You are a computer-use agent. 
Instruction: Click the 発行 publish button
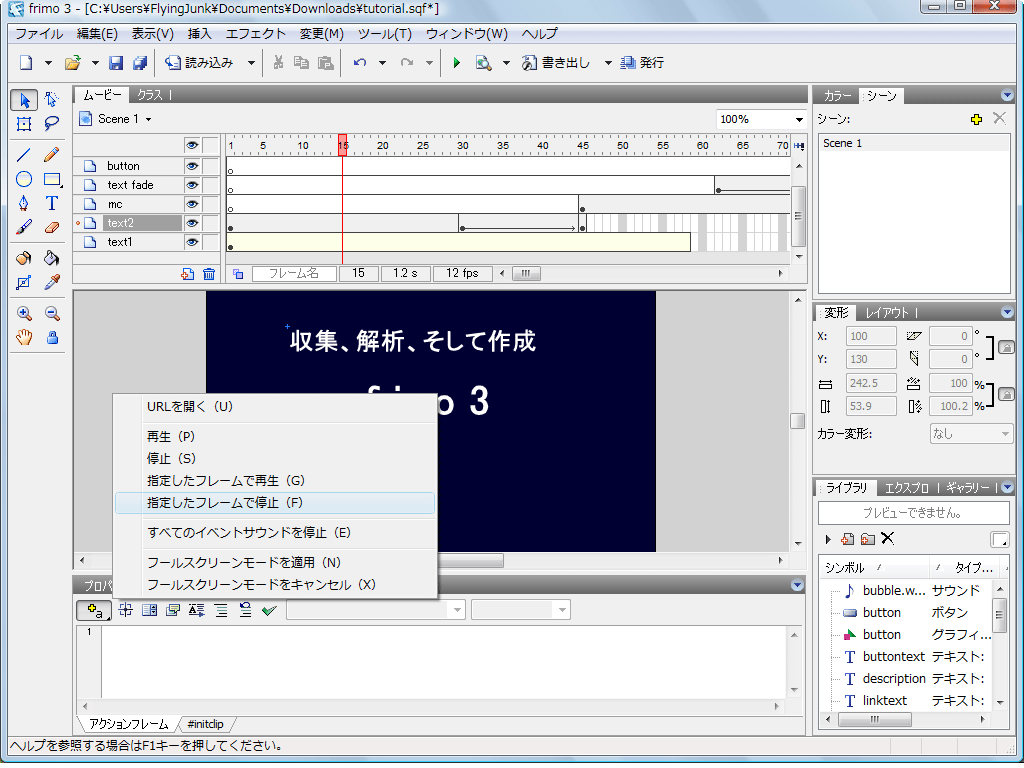click(x=643, y=63)
